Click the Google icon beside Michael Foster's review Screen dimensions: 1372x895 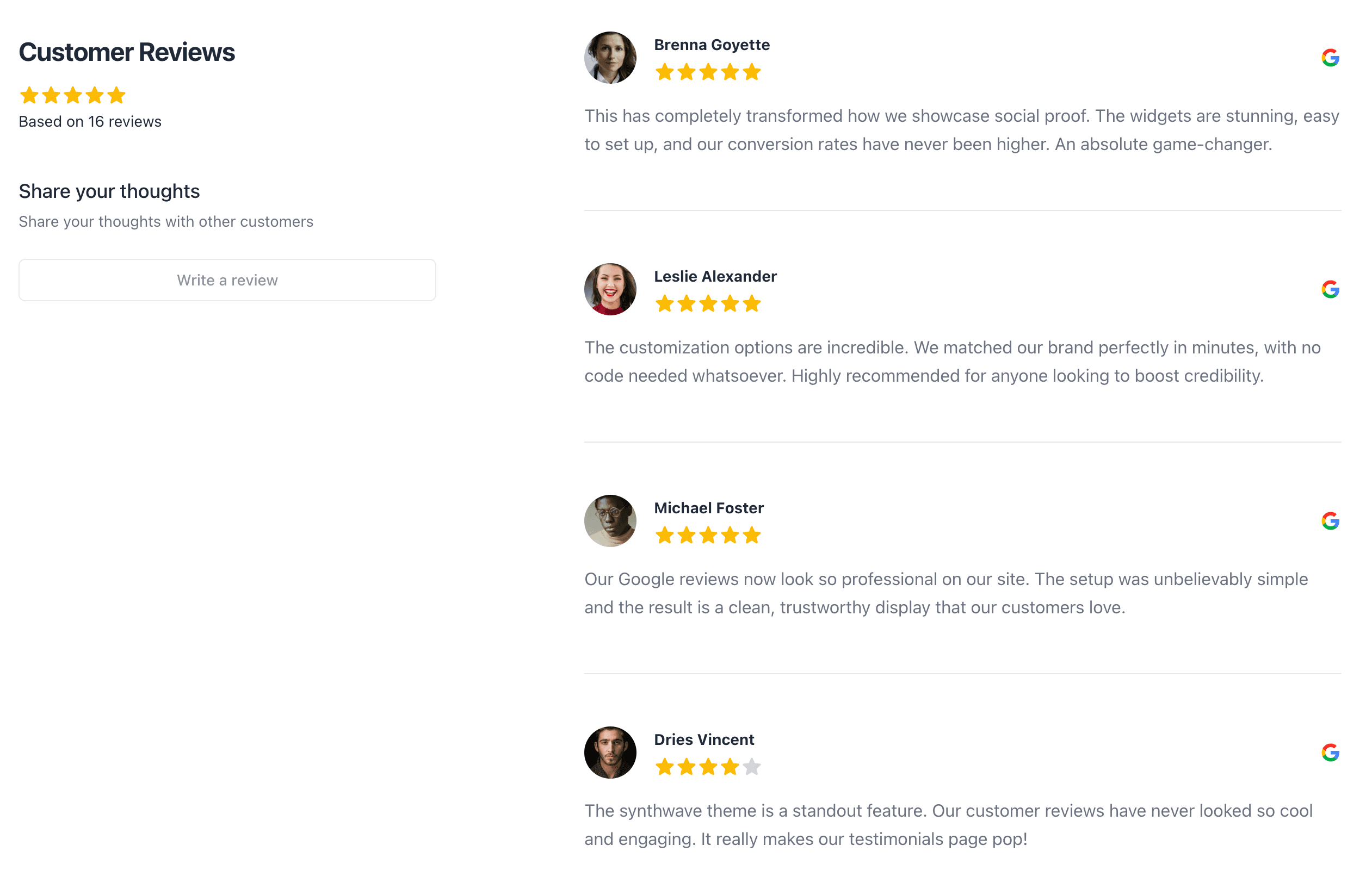[1330, 522]
